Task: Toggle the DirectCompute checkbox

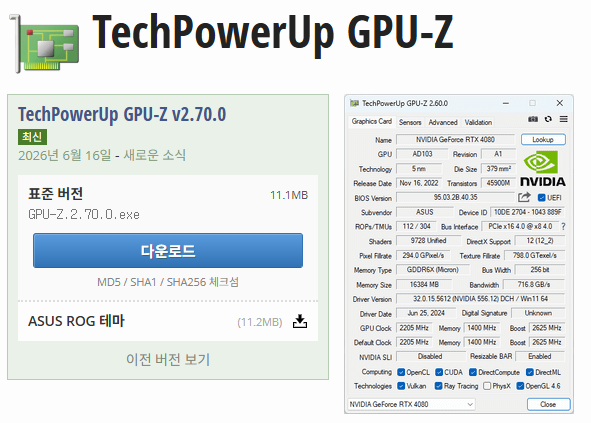Action: pos(473,372)
